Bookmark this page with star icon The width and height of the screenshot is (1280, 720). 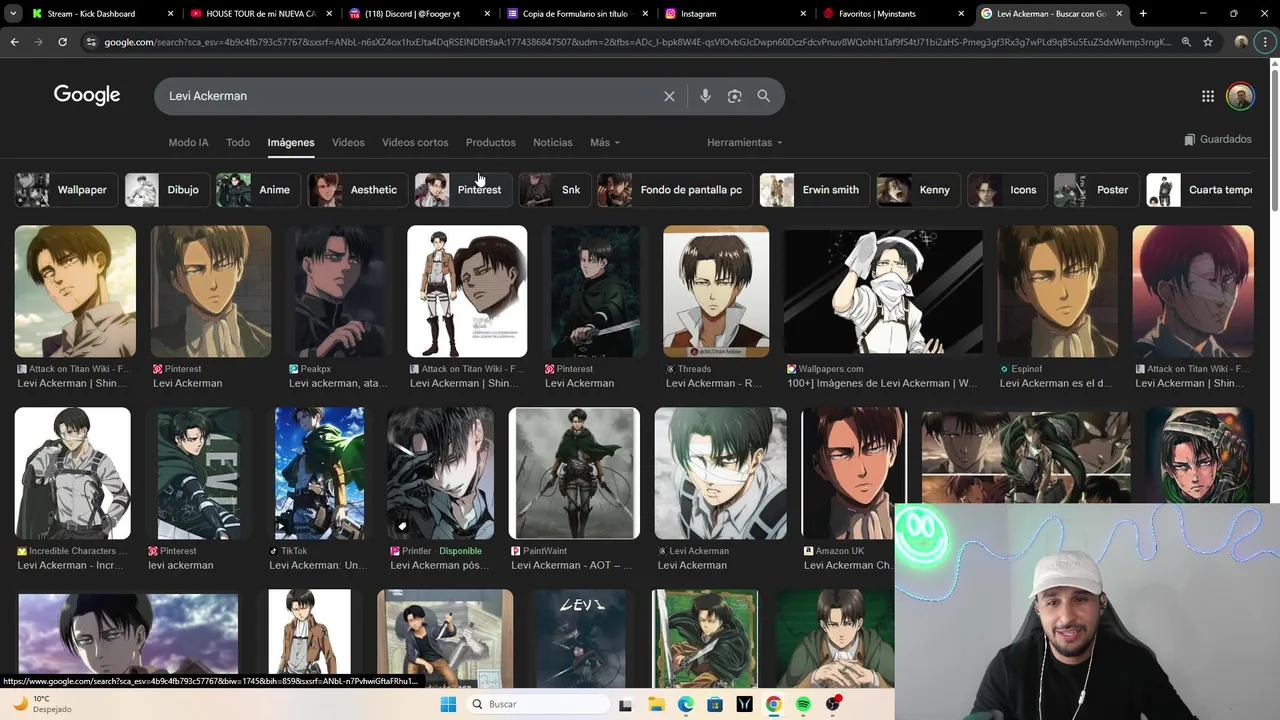pos(1208,42)
